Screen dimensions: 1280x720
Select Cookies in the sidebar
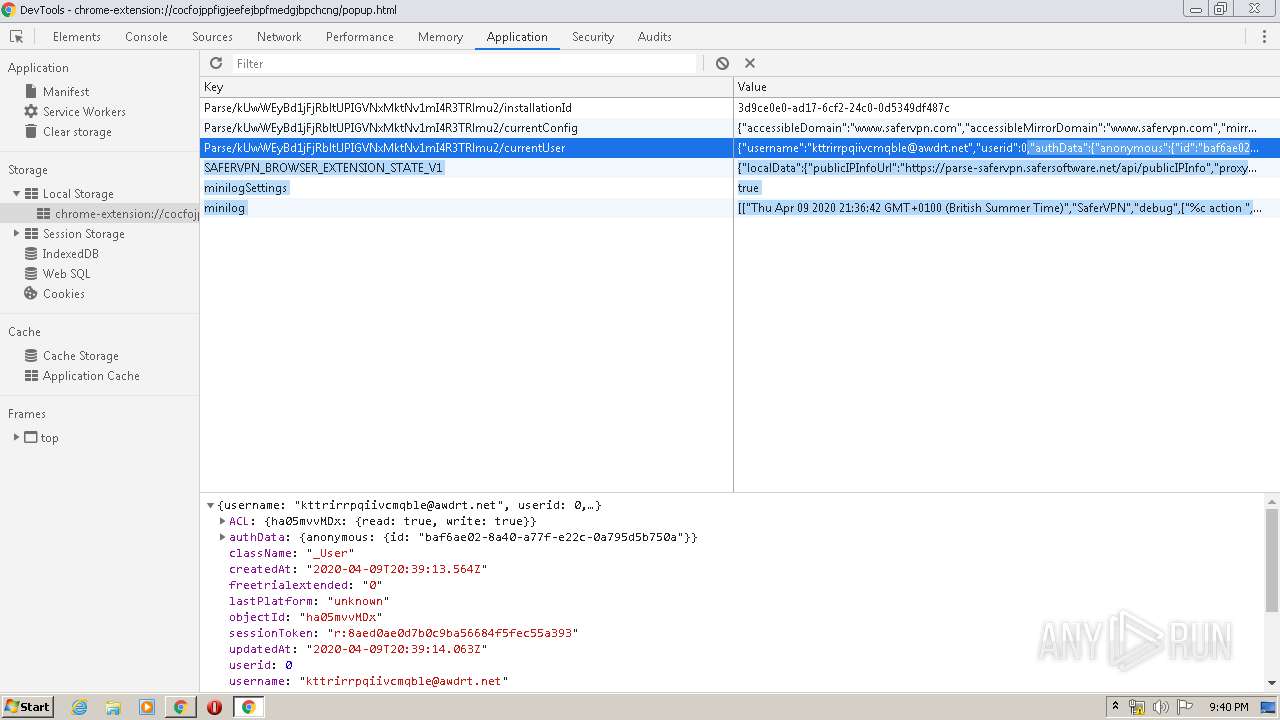click(x=63, y=293)
